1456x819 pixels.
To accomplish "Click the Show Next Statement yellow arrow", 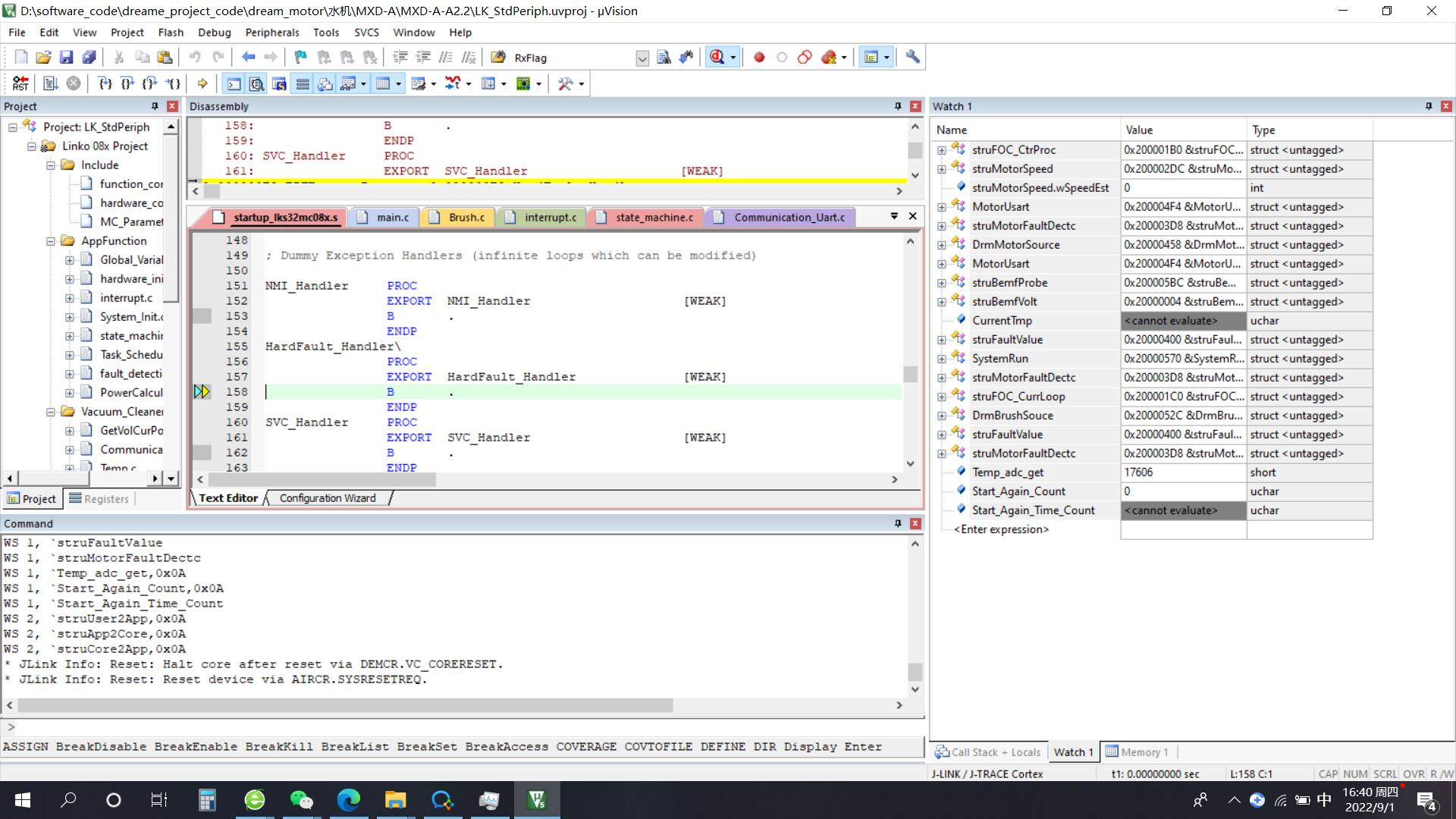I will coord(202,83).
